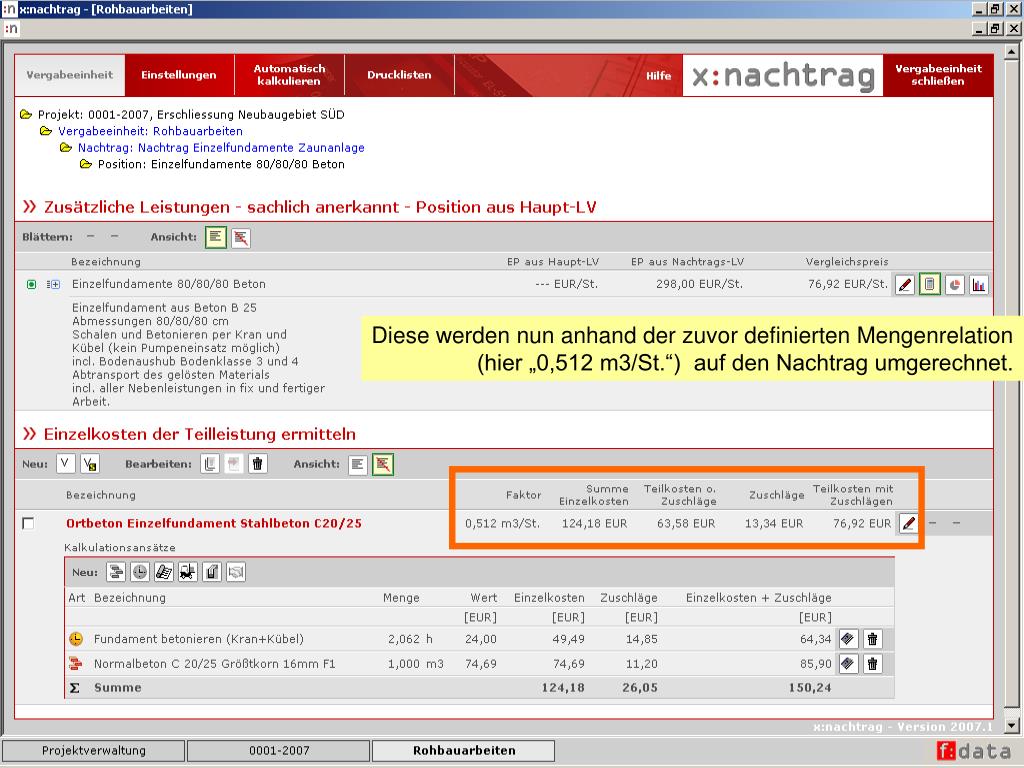Delete the Fundament betonieren calculation row

click(872, 639)
